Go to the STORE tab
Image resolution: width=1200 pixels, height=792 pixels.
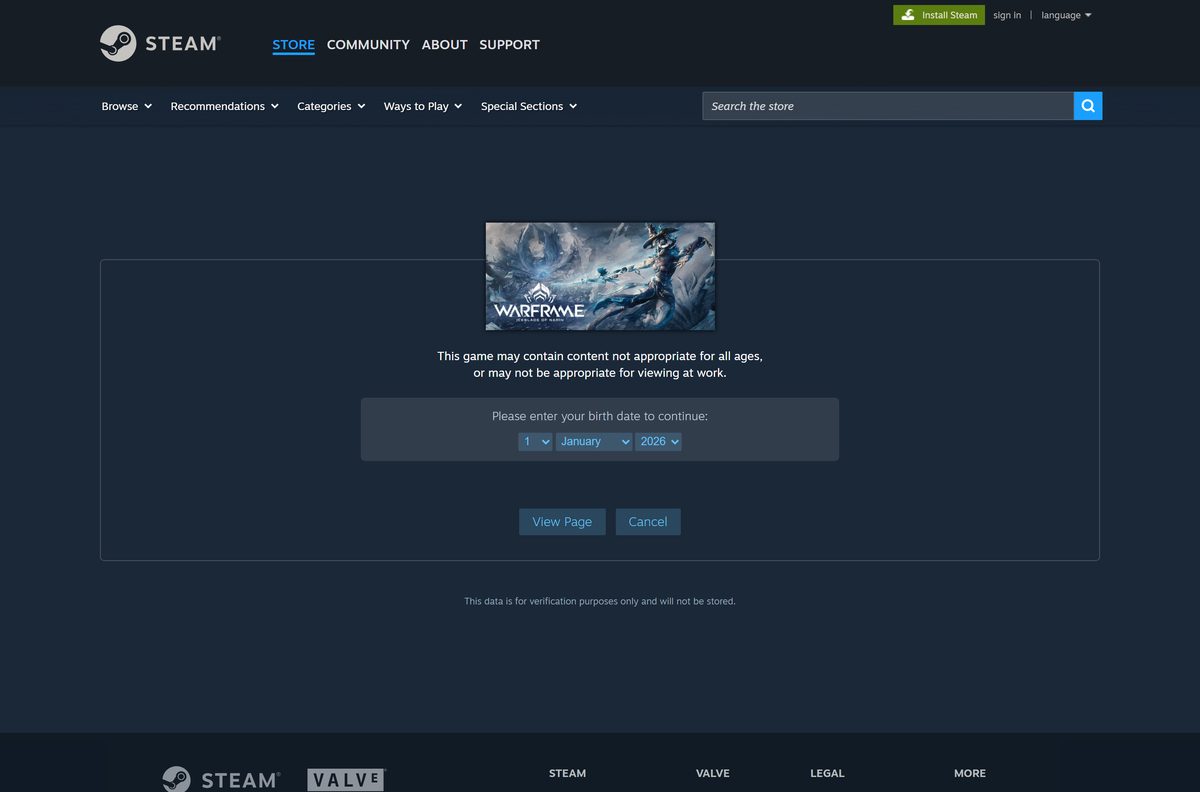(293, 45)
